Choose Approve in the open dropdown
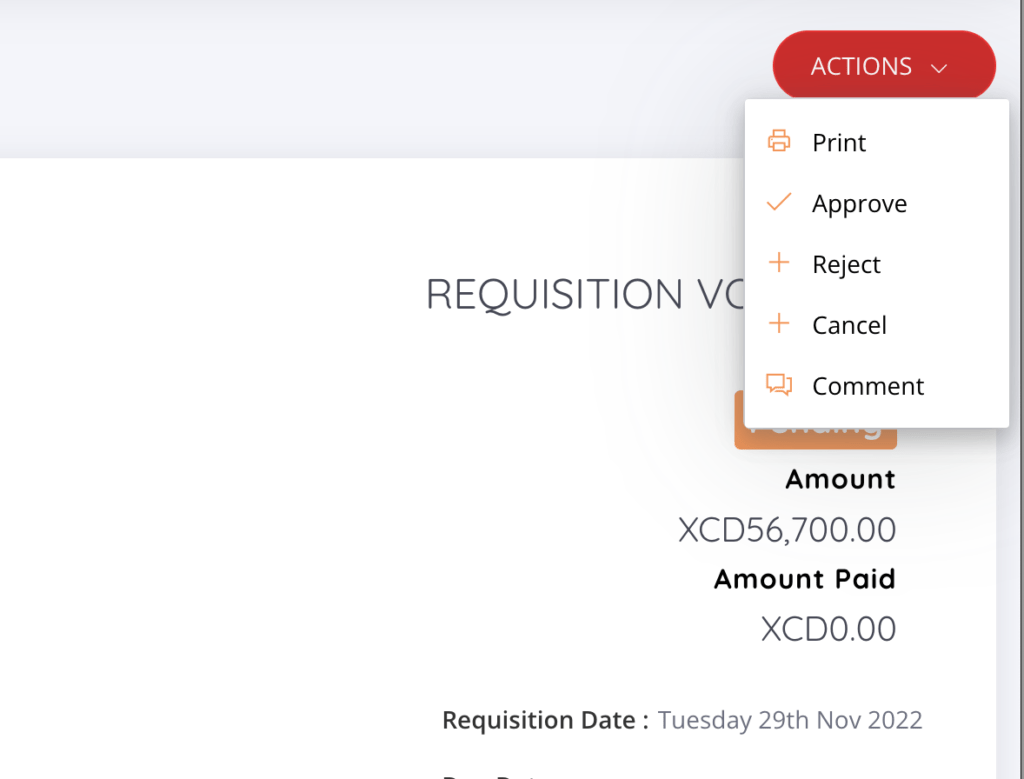 (x=860, y=203)
